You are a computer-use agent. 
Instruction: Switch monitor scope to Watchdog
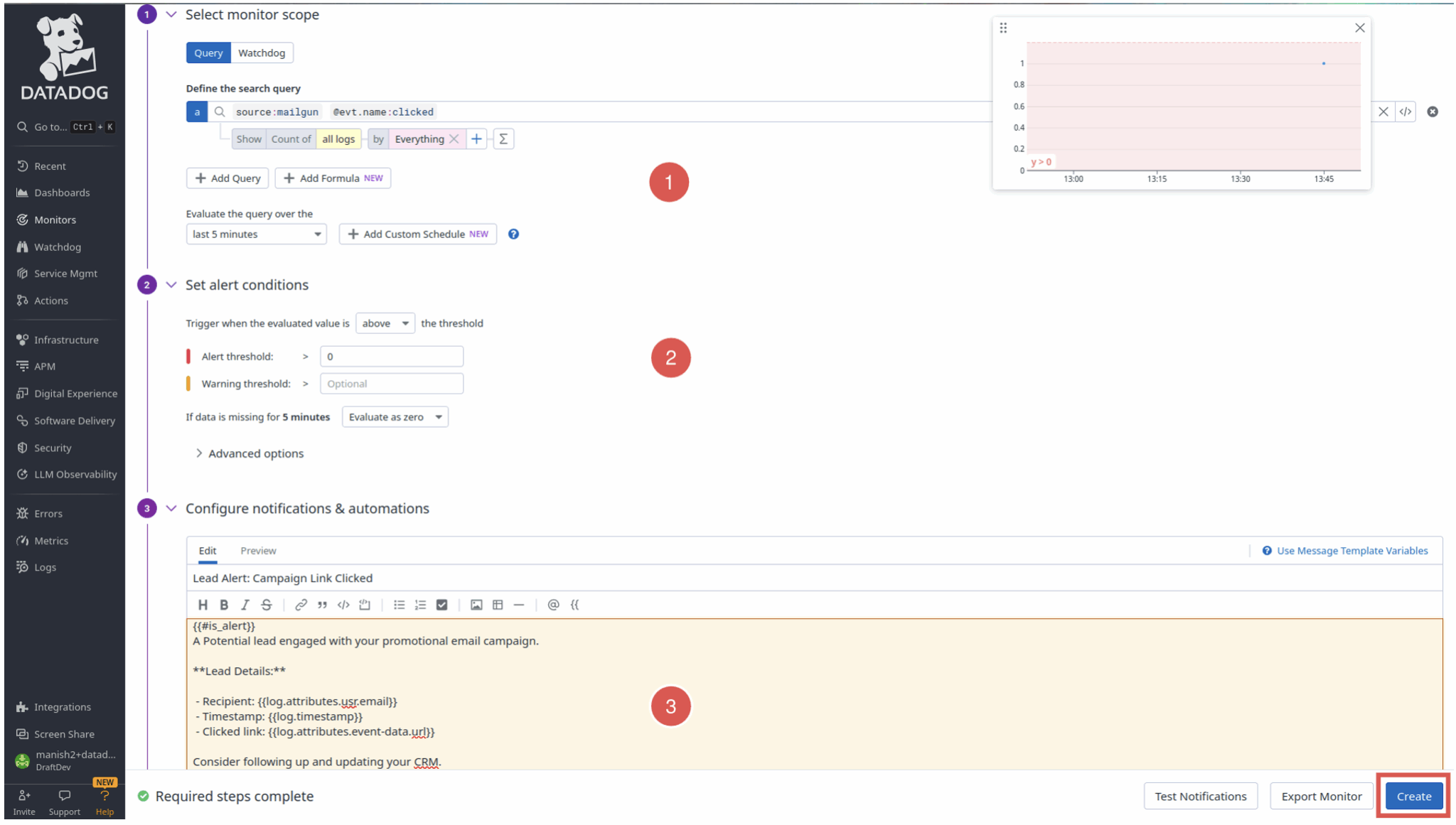click(x=262, y=52)
